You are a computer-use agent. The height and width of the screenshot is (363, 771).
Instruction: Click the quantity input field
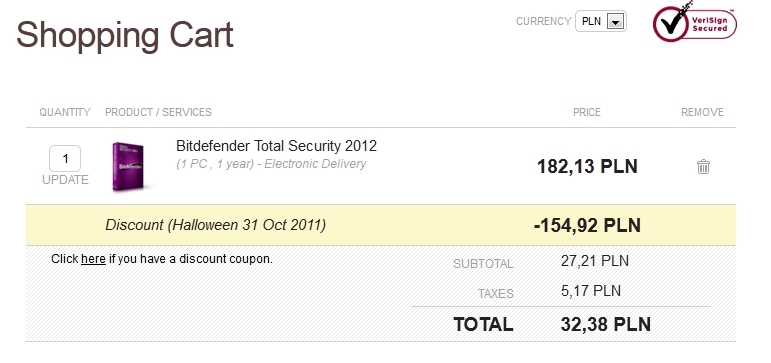tap(65, 158)
